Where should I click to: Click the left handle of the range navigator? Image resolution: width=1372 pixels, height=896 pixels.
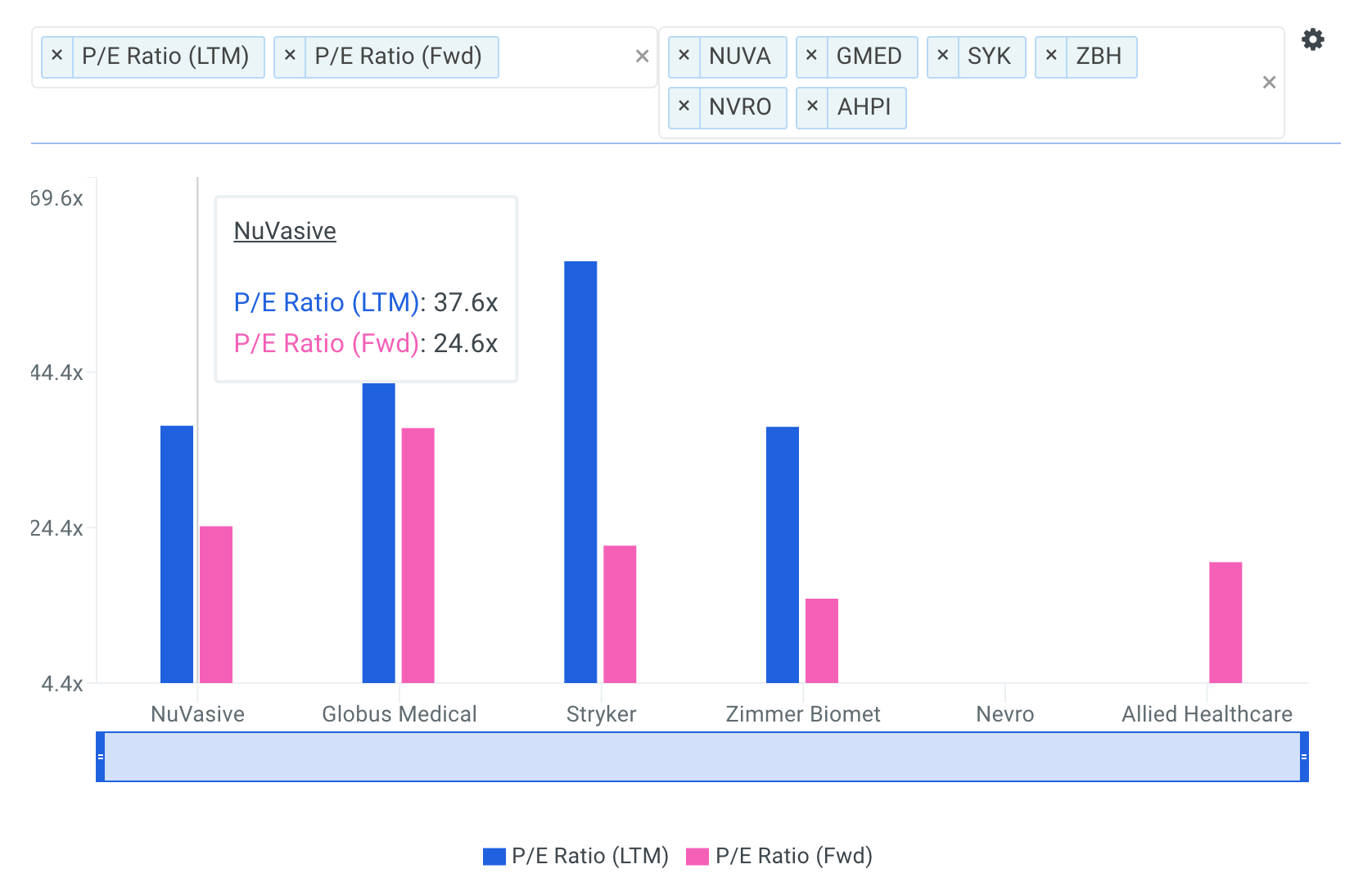click(101, 757)
